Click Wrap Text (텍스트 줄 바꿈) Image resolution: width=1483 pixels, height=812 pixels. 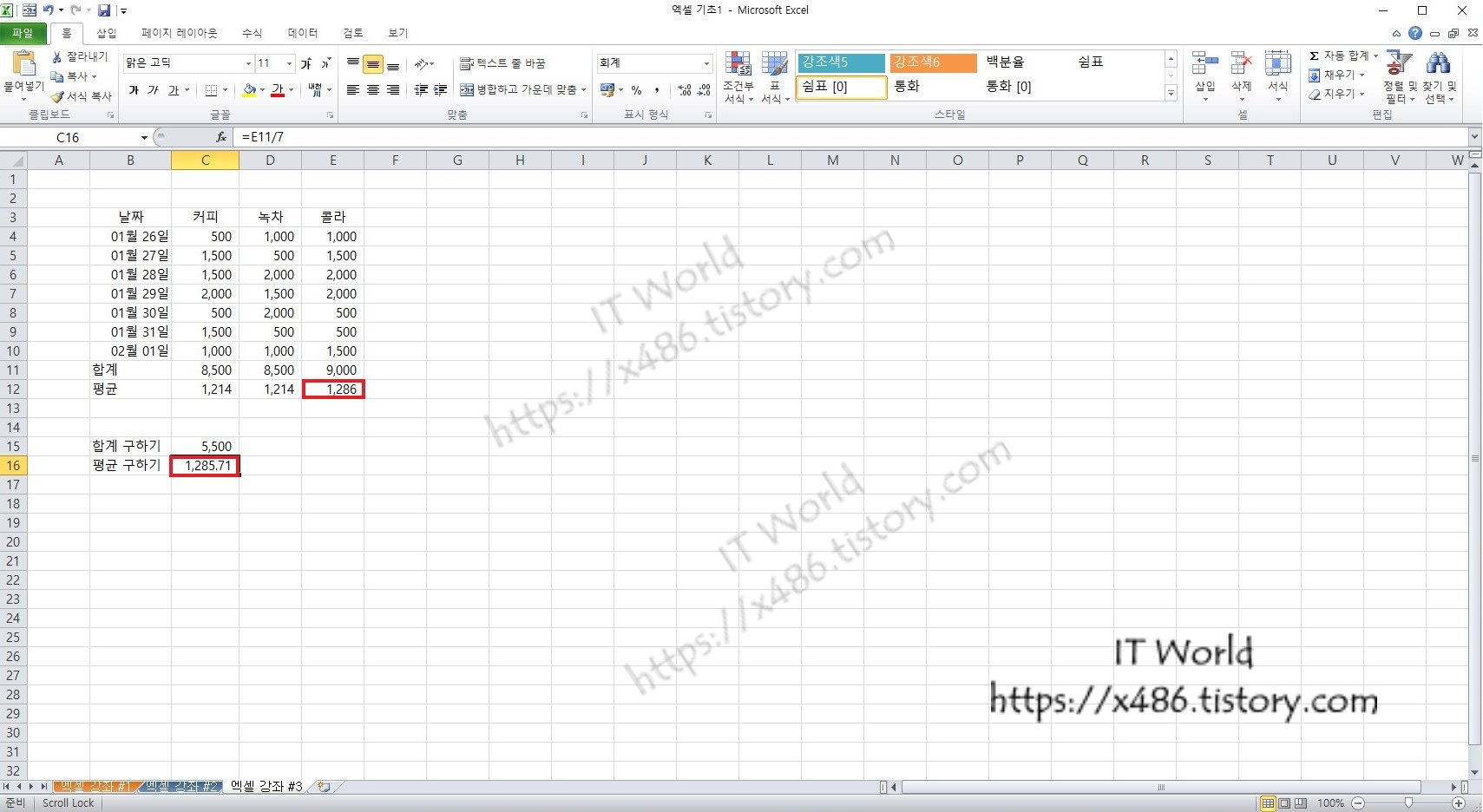(503, 63)
